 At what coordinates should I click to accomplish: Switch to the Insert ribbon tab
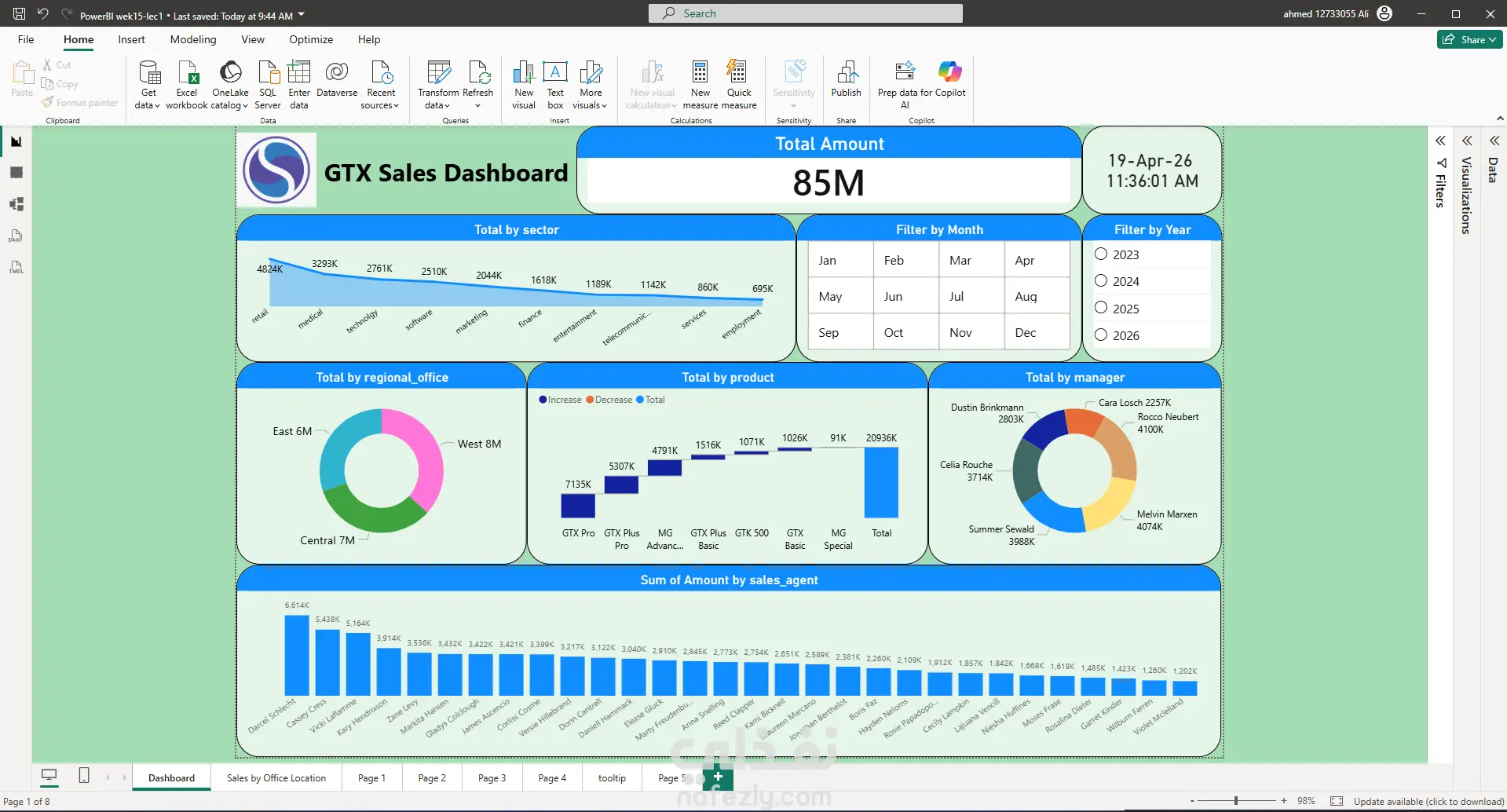[131, 39]
